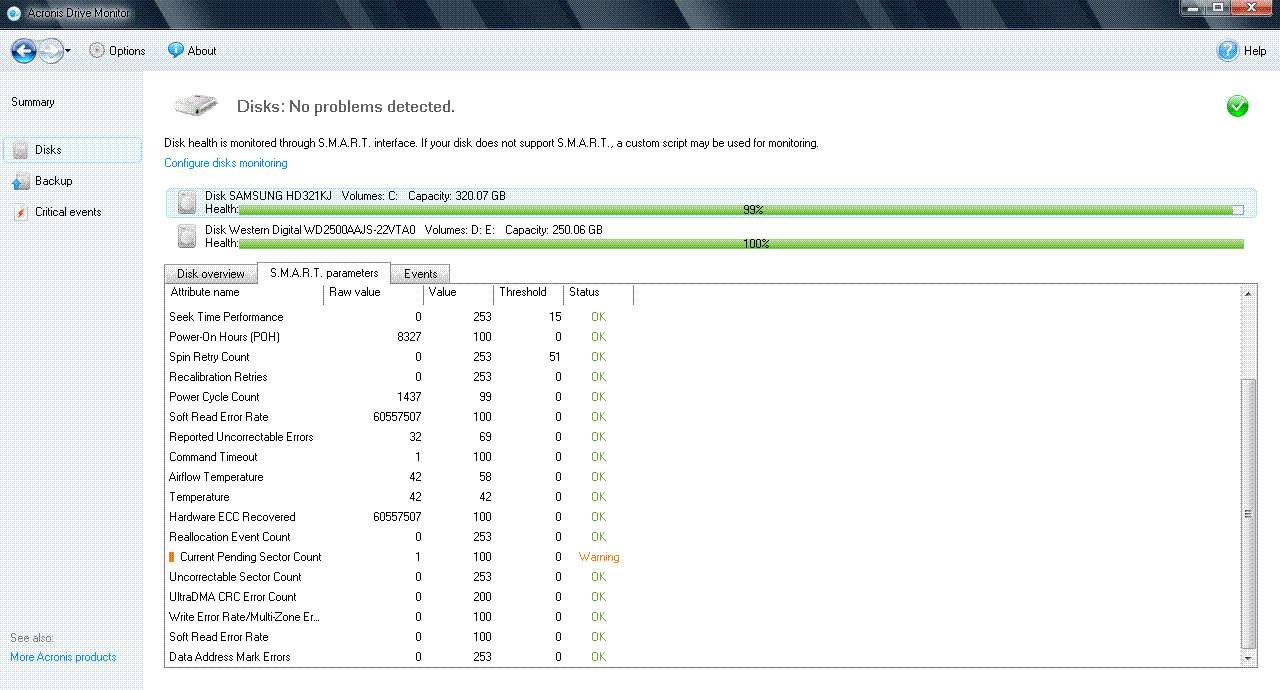Click the About info icon
This screenshot has width=1280, height=690.
coord(175,50)
